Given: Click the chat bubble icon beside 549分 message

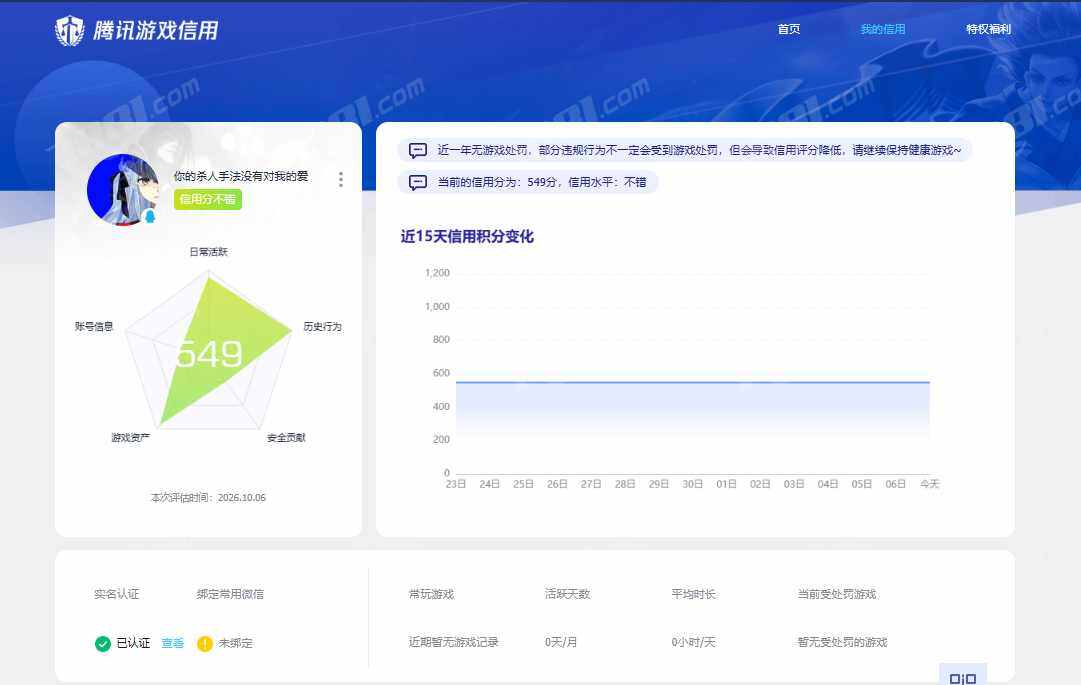Looking at the screenshot, I should (x=418, y=183).
